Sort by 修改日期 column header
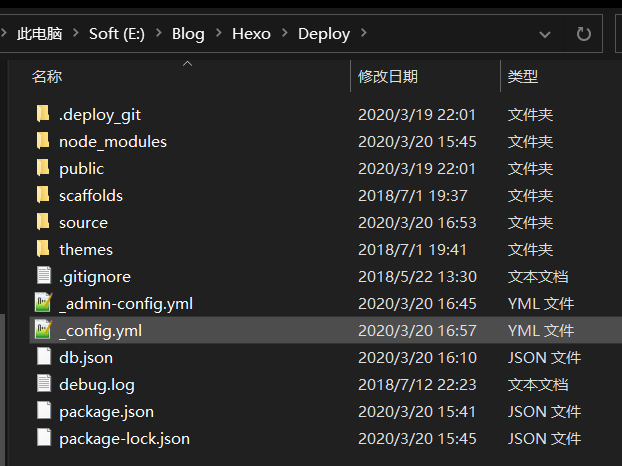This screenshot has width=622, height=466. tap(388, 76)
